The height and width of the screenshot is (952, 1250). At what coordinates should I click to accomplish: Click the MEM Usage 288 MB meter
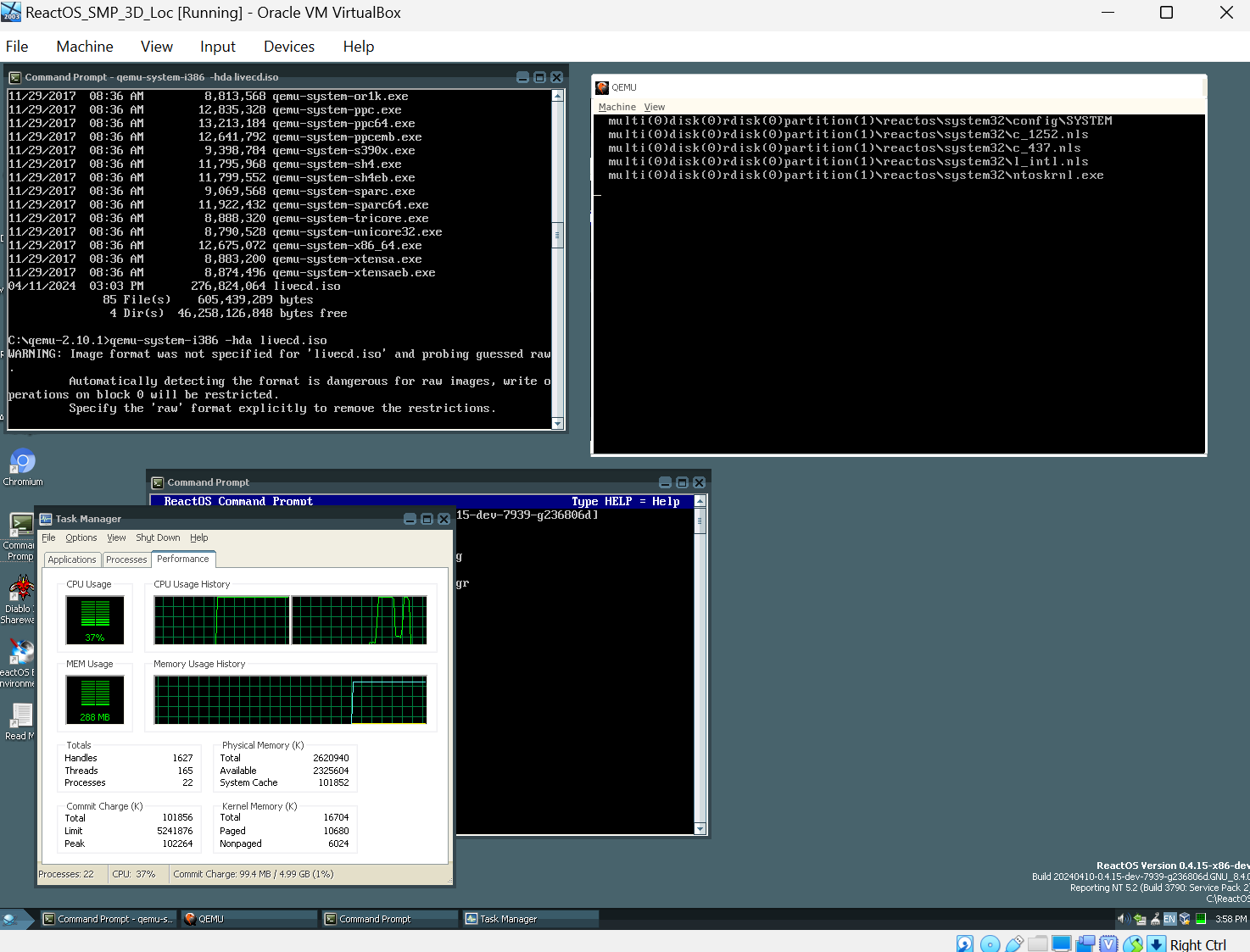95,700
